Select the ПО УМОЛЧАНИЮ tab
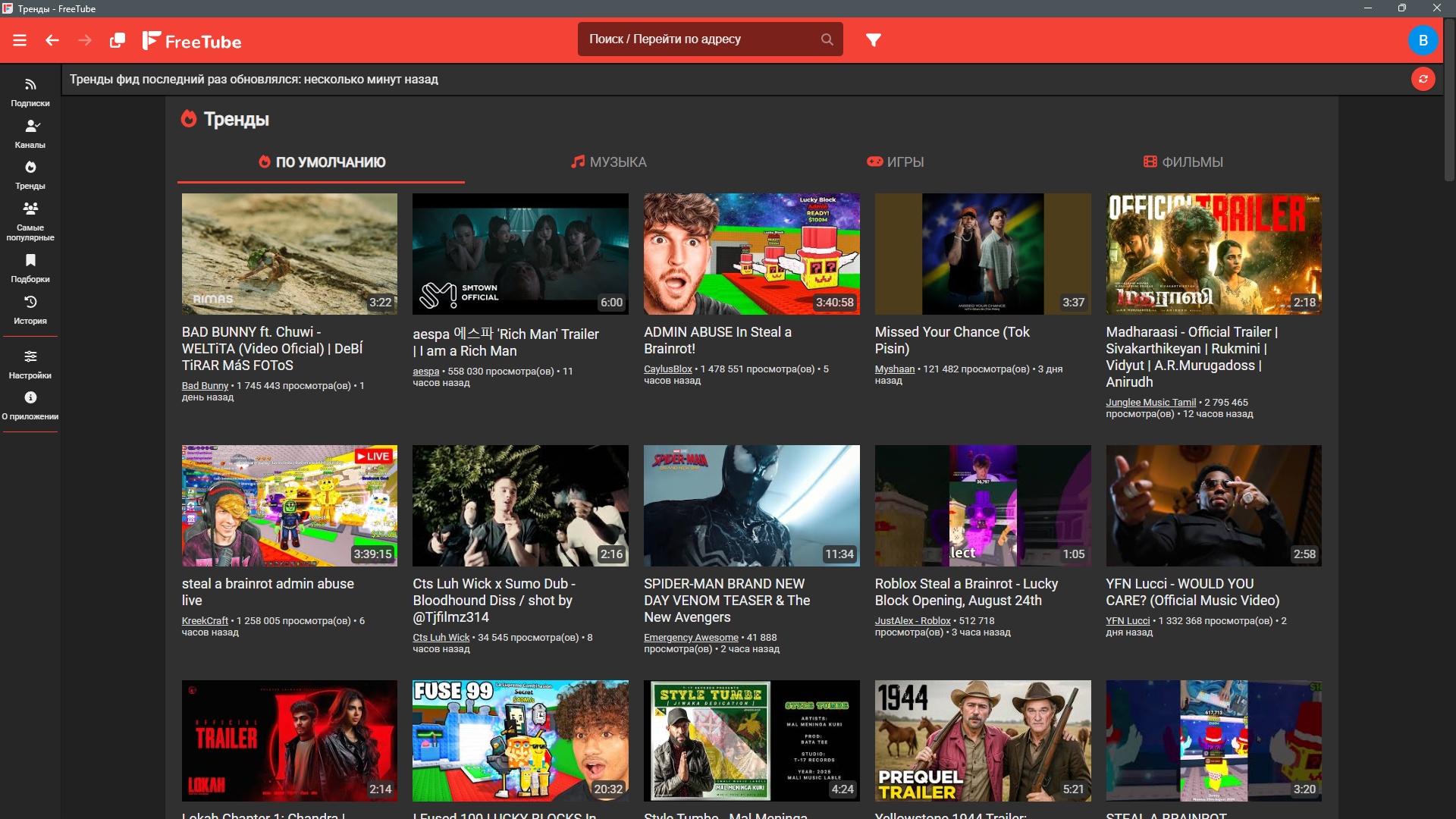The width and height of the screenshot is (1456, 819). (322, 162)
